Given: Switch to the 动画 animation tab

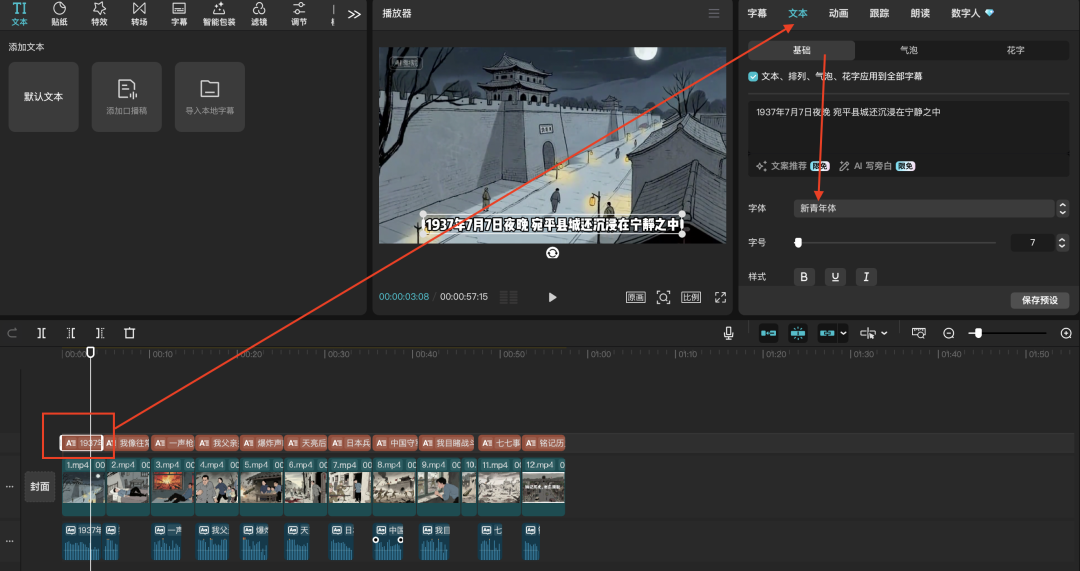Looking at the screenshot, I should pyautogui.click(x=838, y=13).
